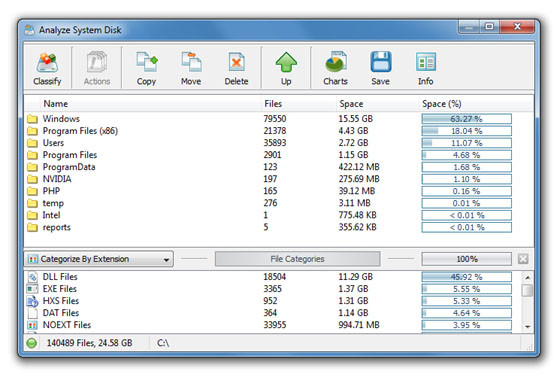Click the 'C:\' path in status bar
Screen dimensions: 560x377
point(163,343)
